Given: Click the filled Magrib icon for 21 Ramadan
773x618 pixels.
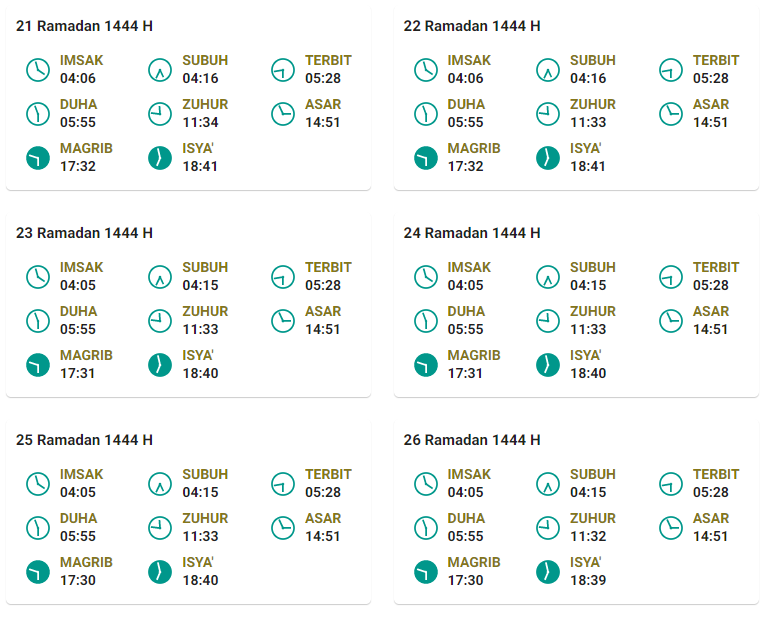Looking at the screenshot, I should 38,158.
